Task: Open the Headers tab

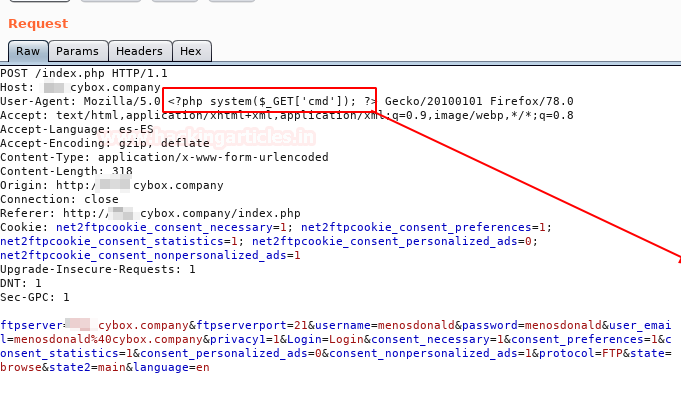Action: pyautogui.click(x=139, y=51)
